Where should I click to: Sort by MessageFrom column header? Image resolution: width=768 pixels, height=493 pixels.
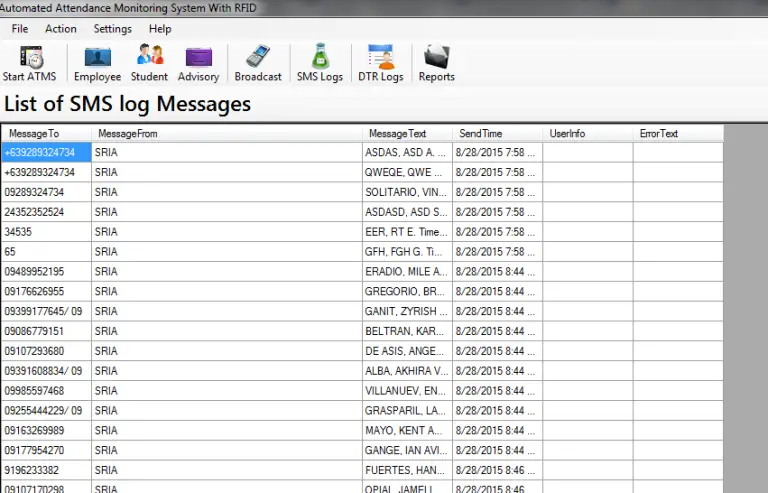[227, 134]
